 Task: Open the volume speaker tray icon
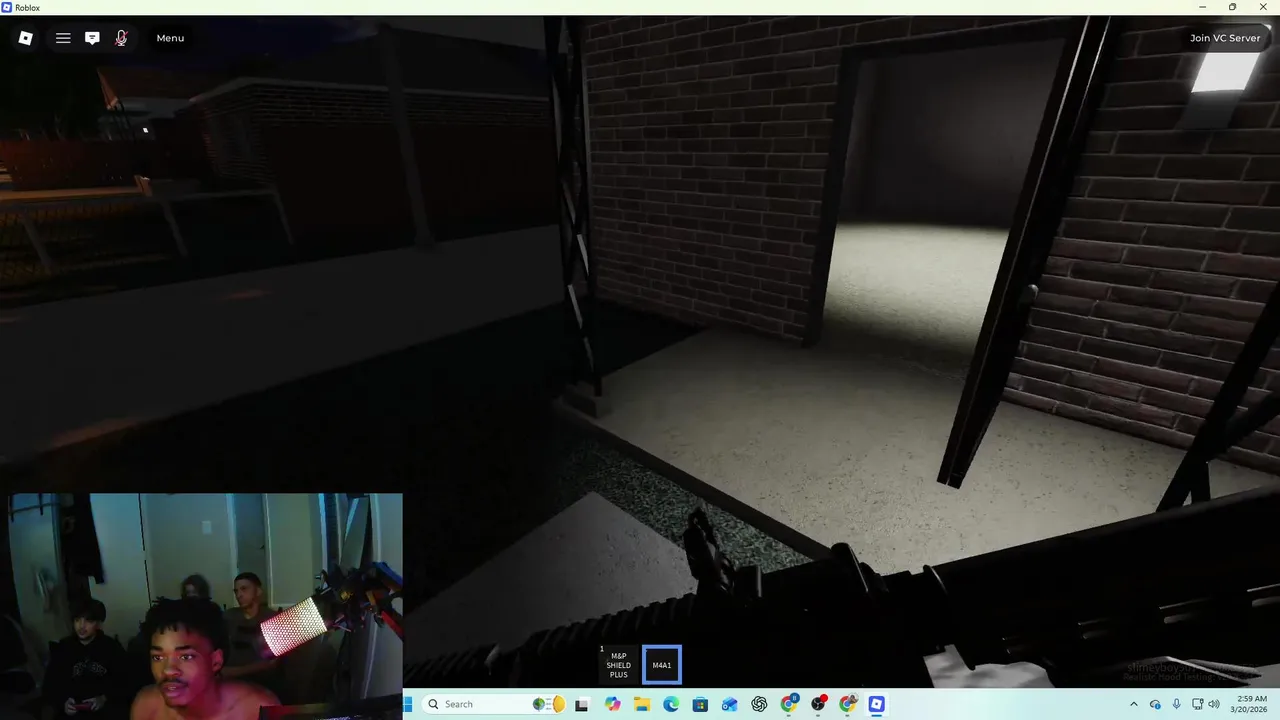click(1214, 704)
